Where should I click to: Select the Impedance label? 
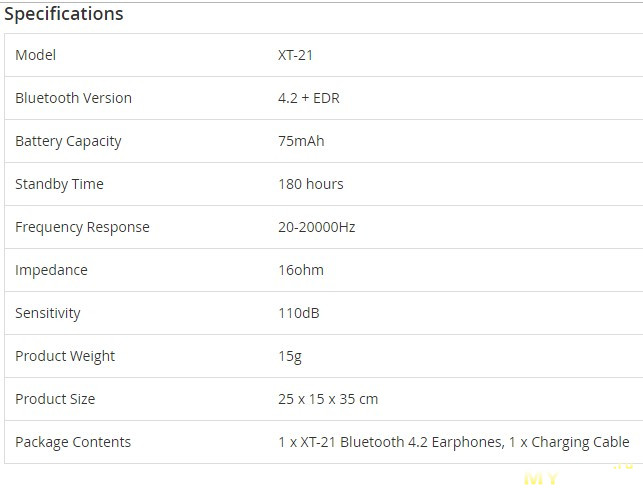pyautogui.click(x=51, y=270)
